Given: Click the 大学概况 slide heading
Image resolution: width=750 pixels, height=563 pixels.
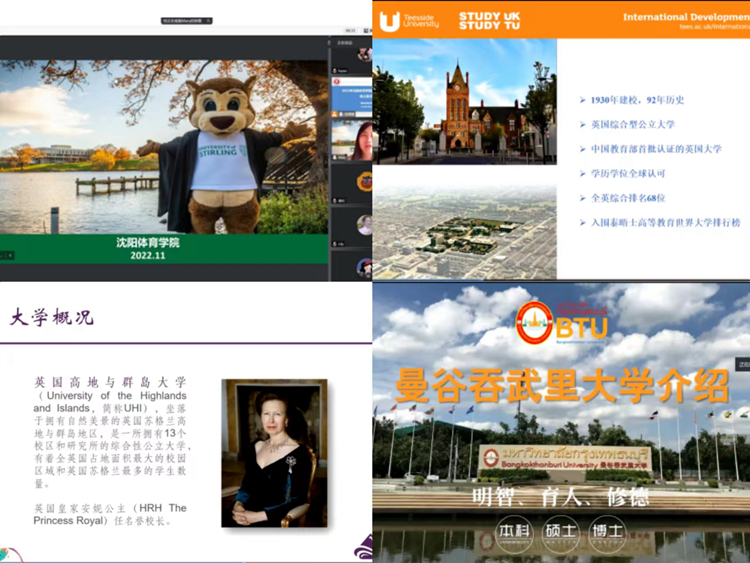Looking at the screenshot, I should point(51,317).
